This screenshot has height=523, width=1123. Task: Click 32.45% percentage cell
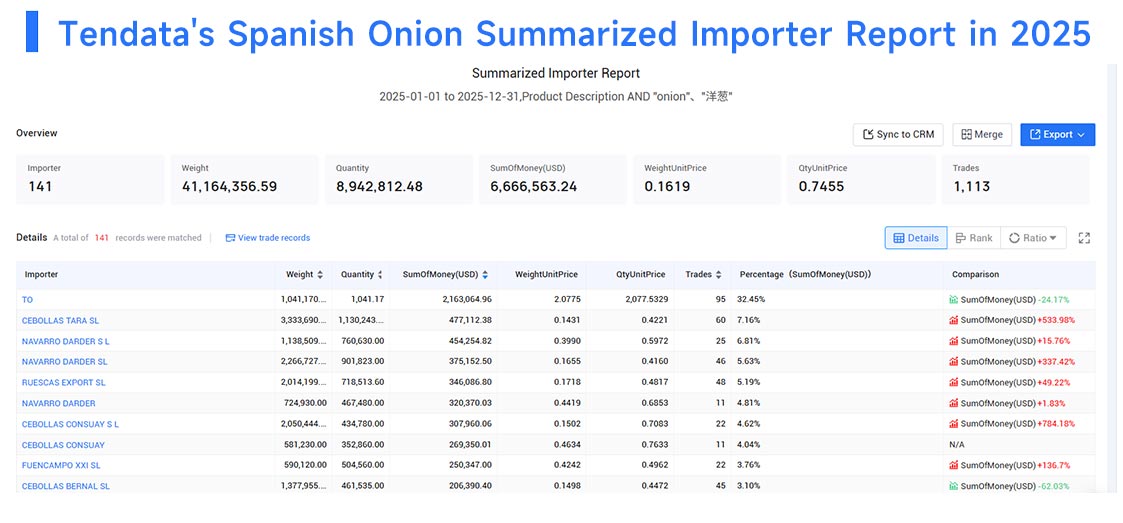coord(751,299)
